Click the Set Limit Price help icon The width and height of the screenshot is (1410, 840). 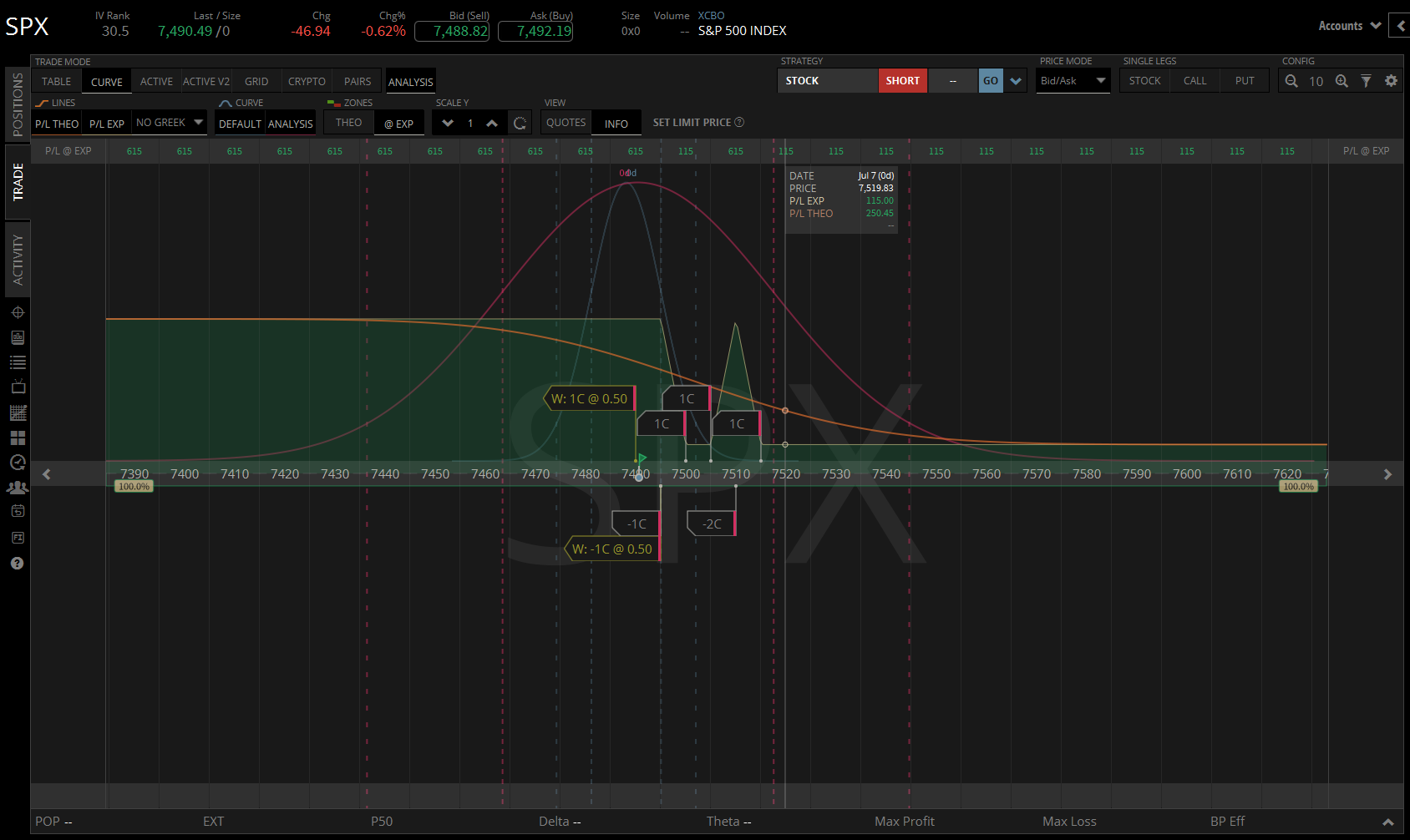pos(739,123)
